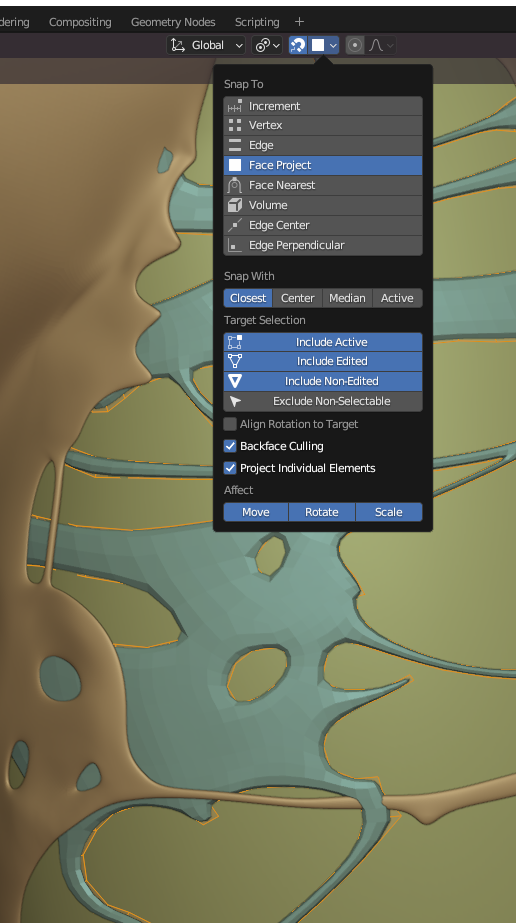Pick Face Nearest snap mode

pos(323,185)
